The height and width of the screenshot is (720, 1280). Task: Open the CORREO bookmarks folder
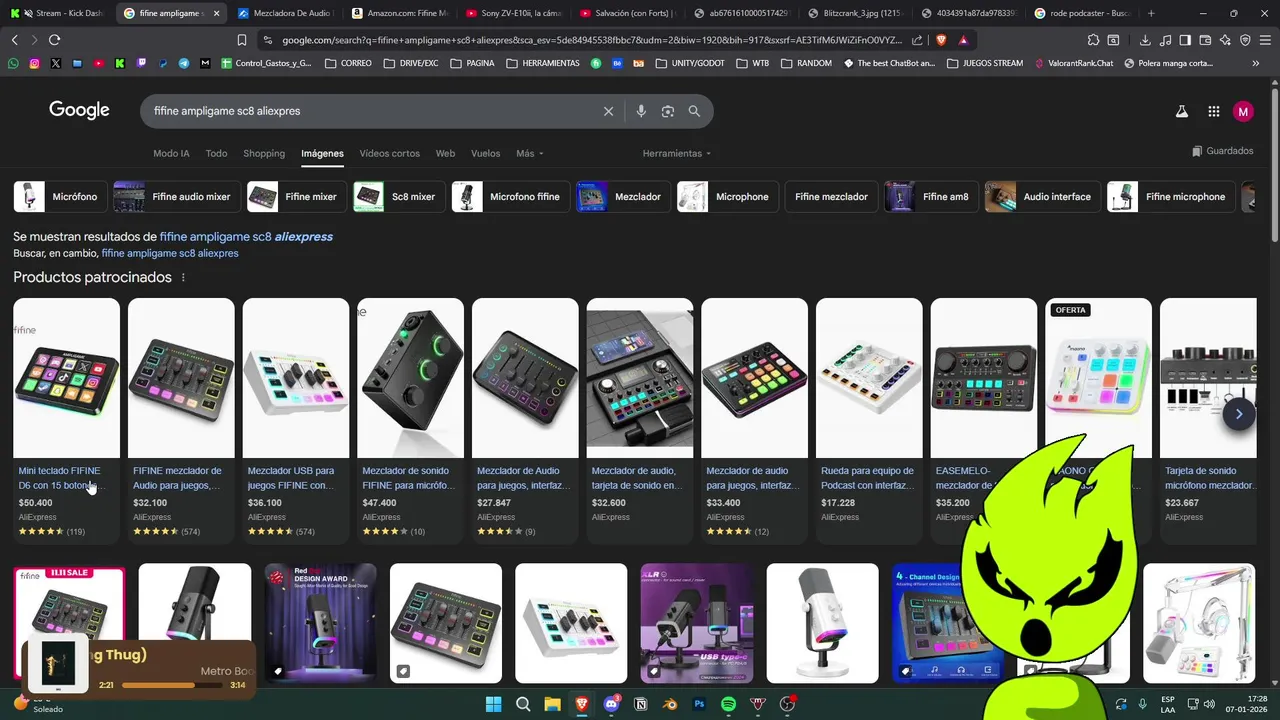348,63
